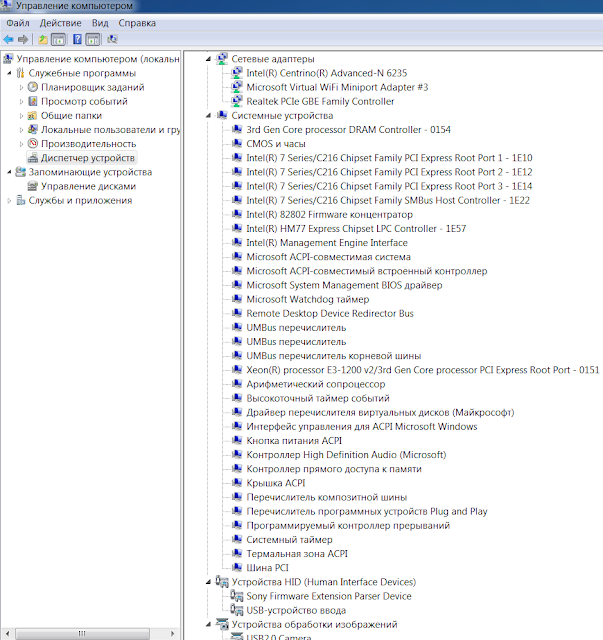
Task: Click the Show/Hide console tree toolbar icon
Action: tap(58, 40)
